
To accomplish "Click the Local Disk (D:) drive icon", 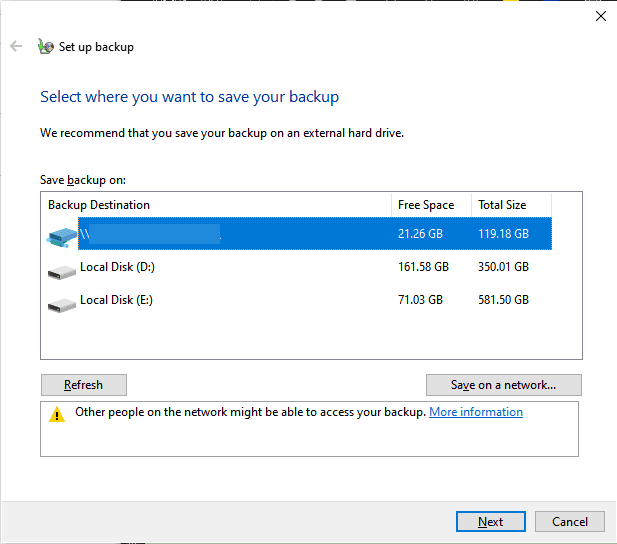I will (x=61, y=269).
